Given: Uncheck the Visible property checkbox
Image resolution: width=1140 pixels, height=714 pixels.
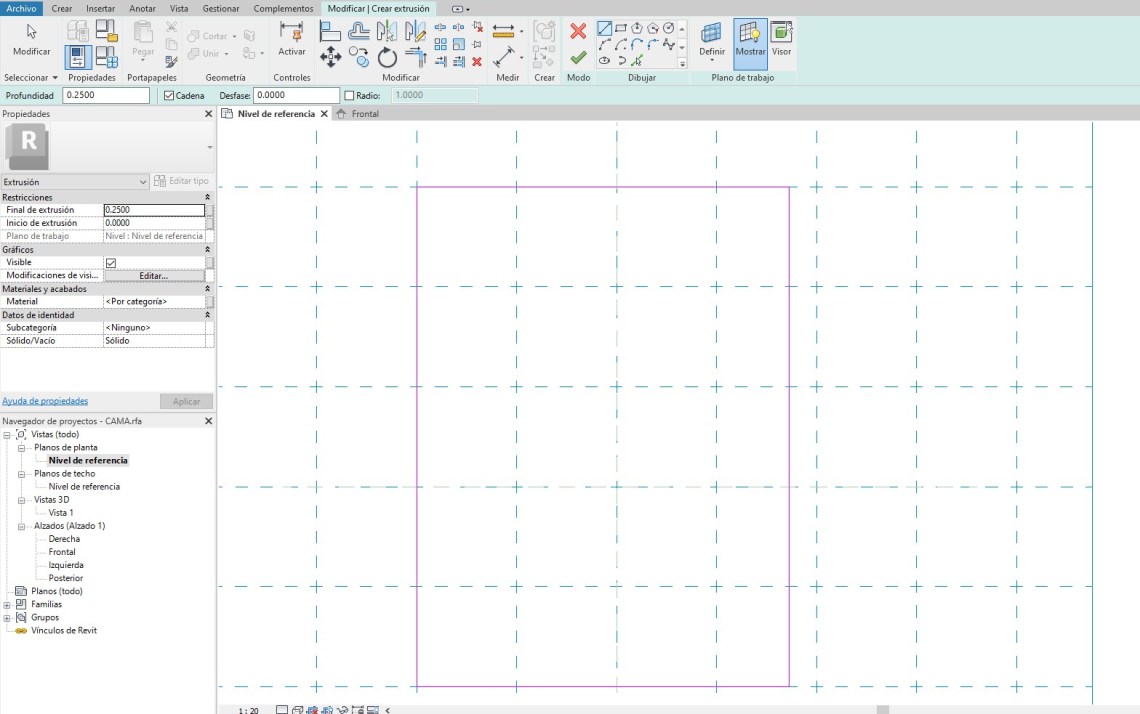Looking at the screenshot, I should pyautogui.click(x=111, y=263).
